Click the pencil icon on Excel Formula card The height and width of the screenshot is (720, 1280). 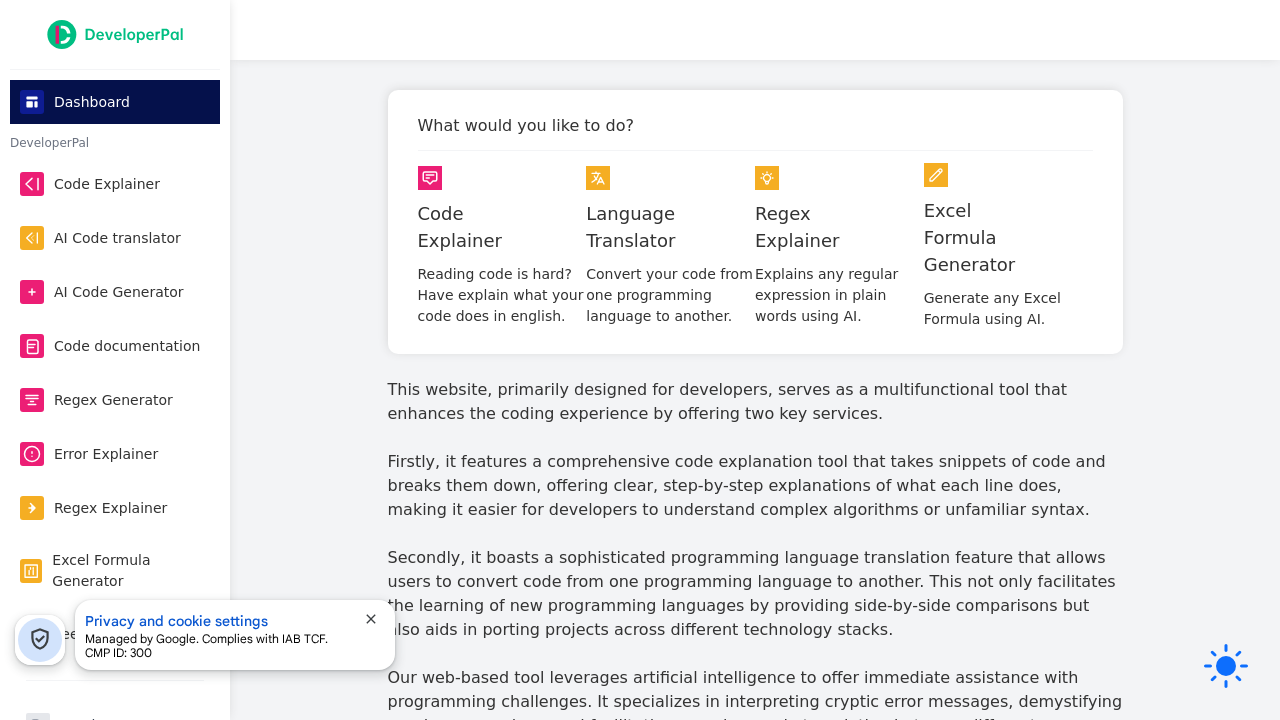pos(936,175)
